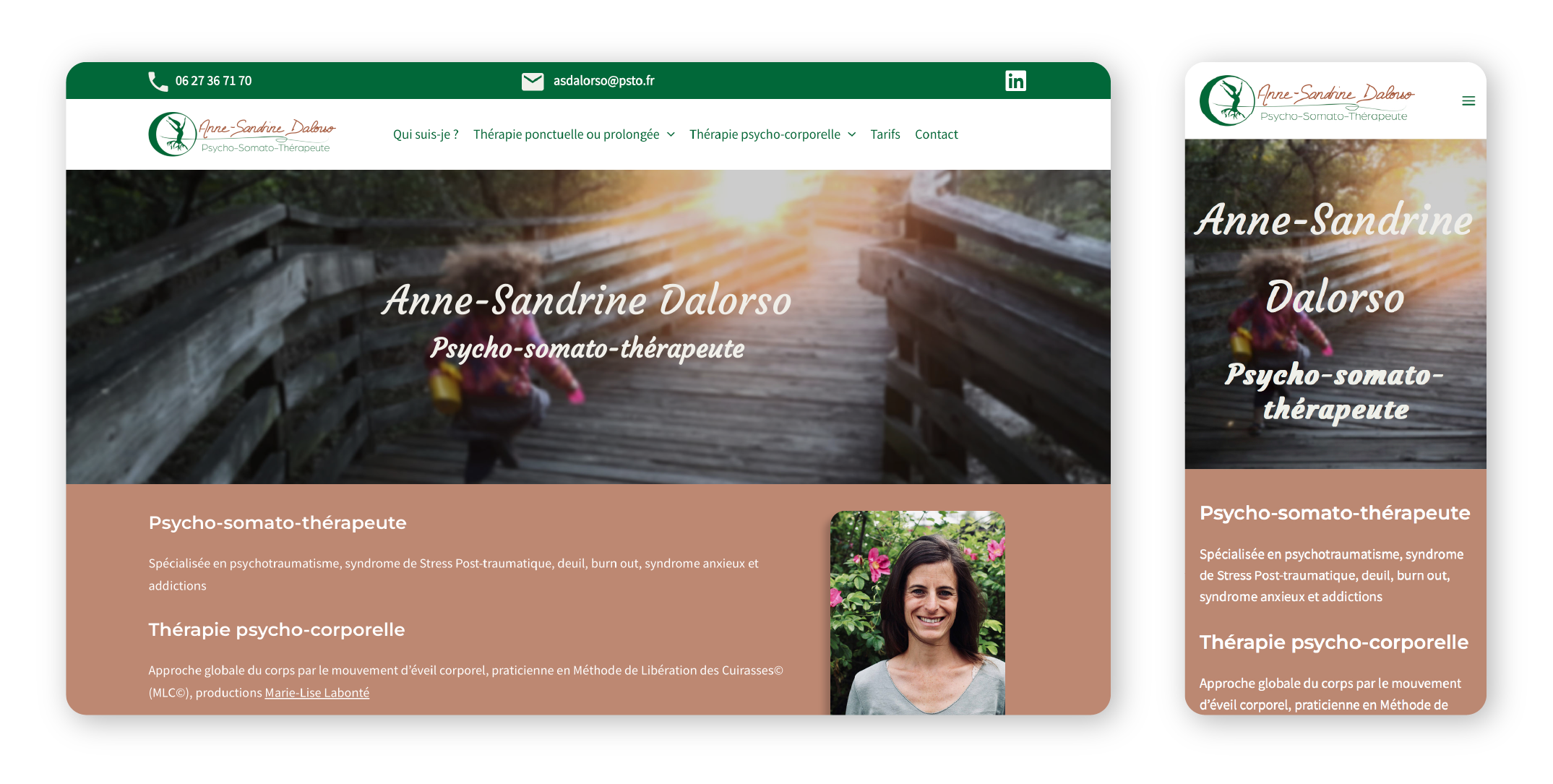The height and width of the screenshot is (784, 1553).
Task: Click the chevron beside Thérapie psycho-corporelle
Action: pyautogui.click(x=851, y=134)
